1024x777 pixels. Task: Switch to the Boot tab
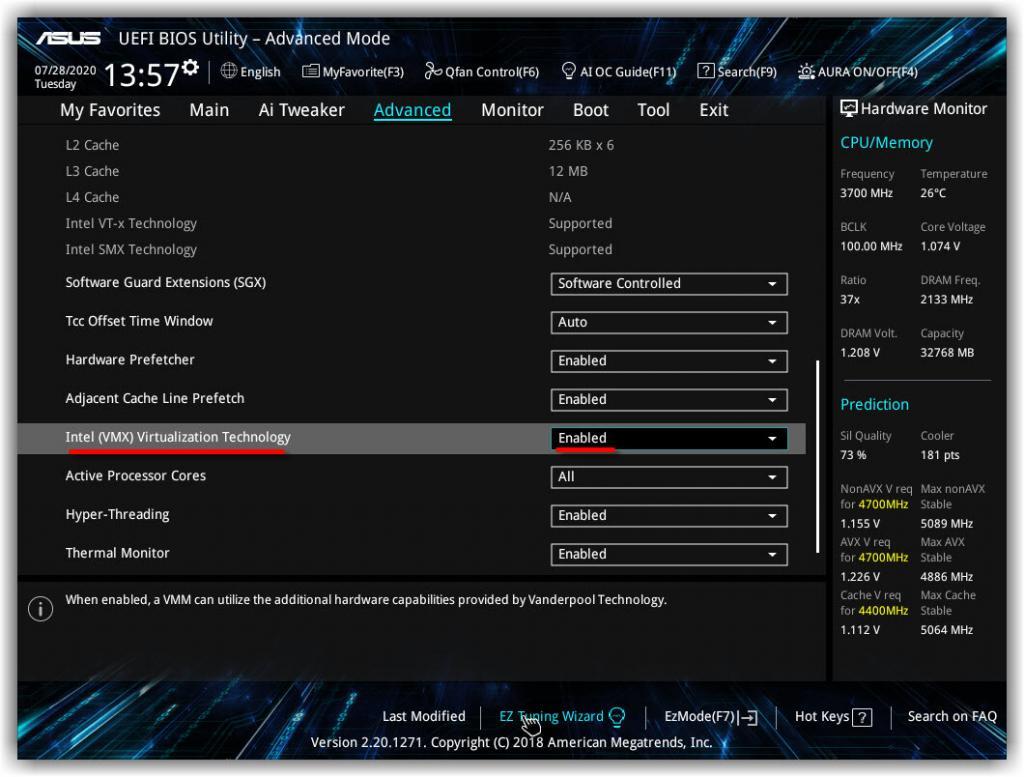point(590,110)
